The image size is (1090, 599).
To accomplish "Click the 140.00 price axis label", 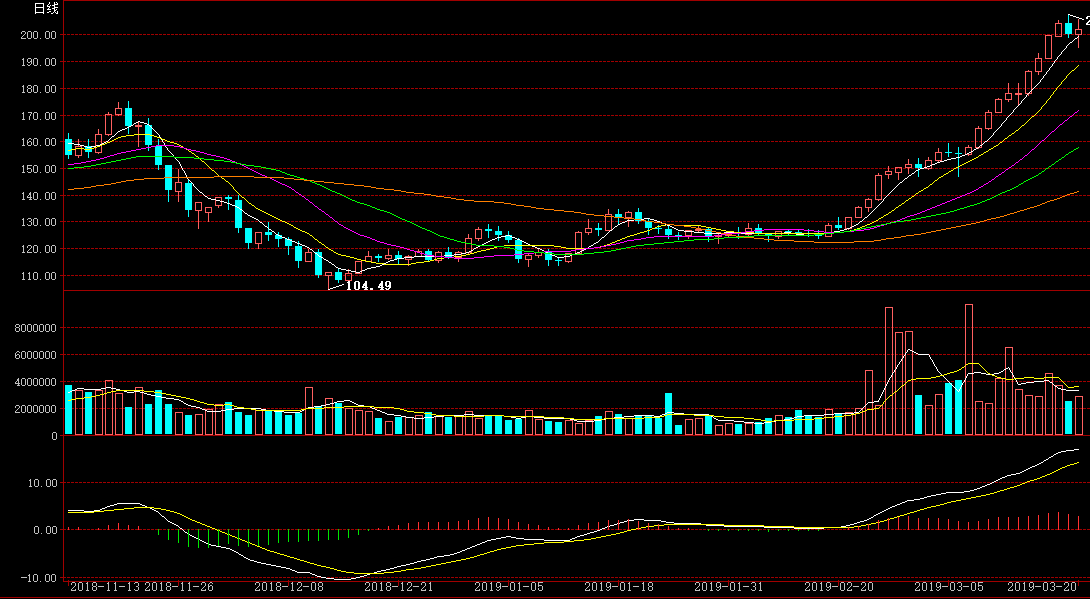I will 38,196.
